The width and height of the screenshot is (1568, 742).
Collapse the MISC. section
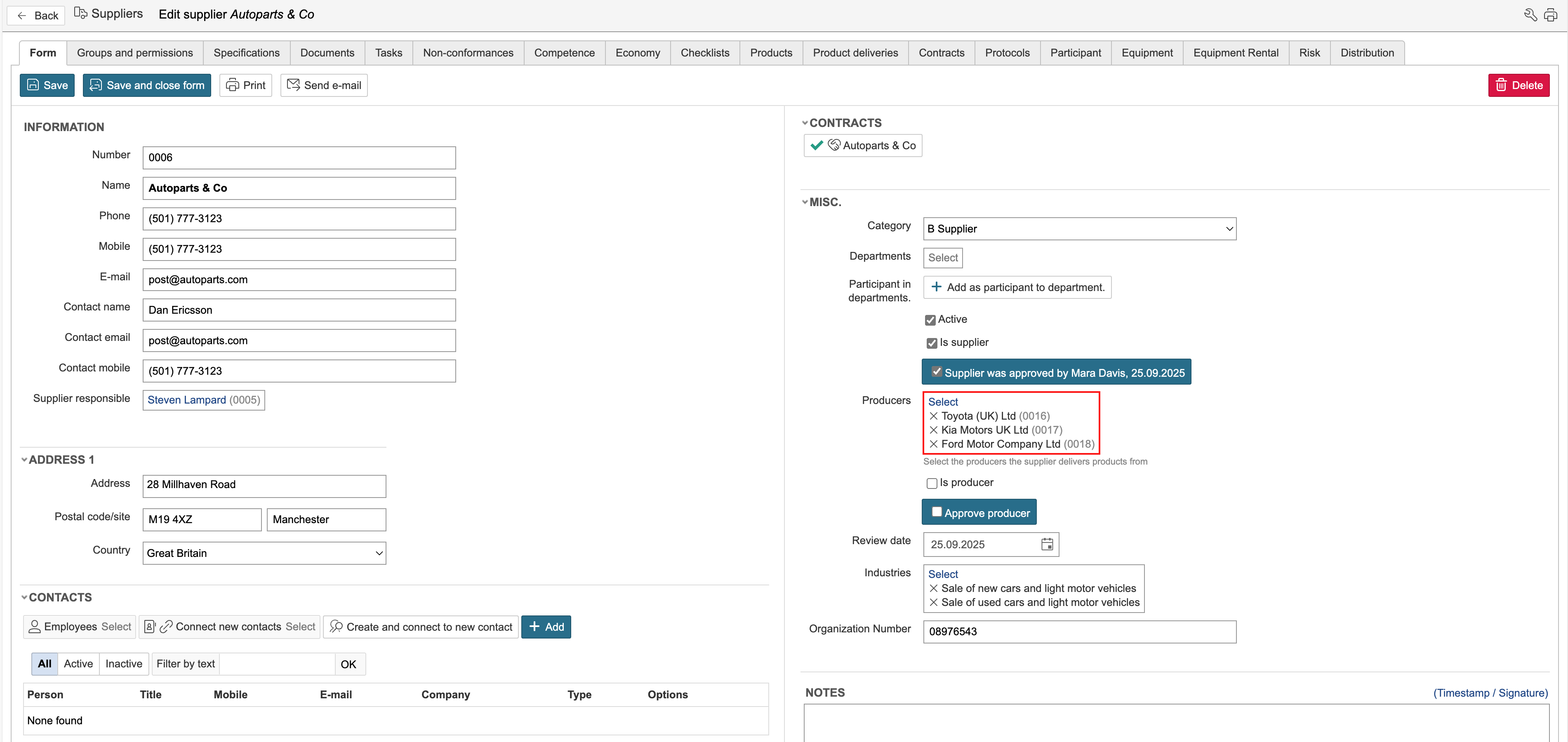(805, 202)
